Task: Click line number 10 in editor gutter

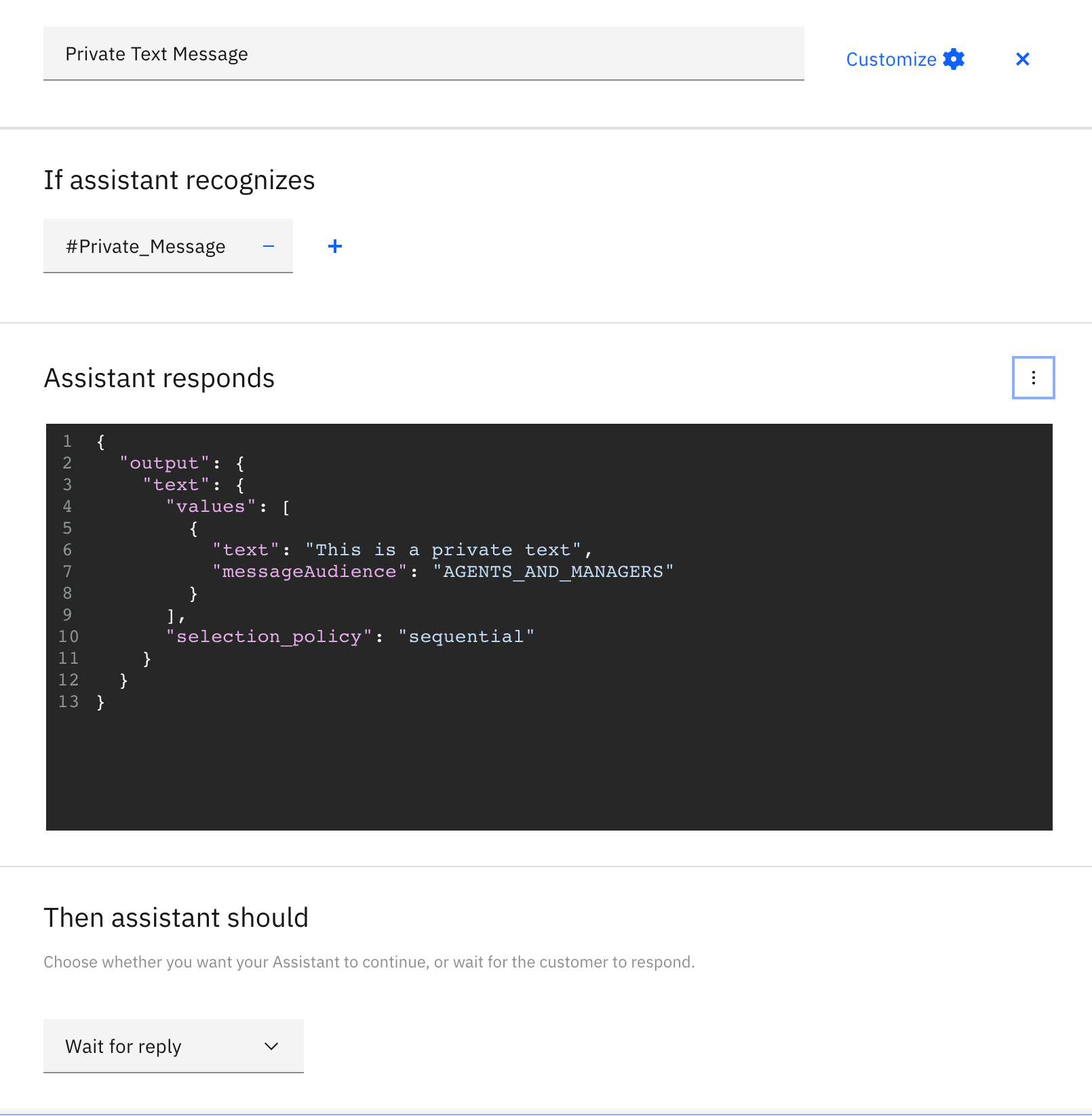Action: (69, 637)
